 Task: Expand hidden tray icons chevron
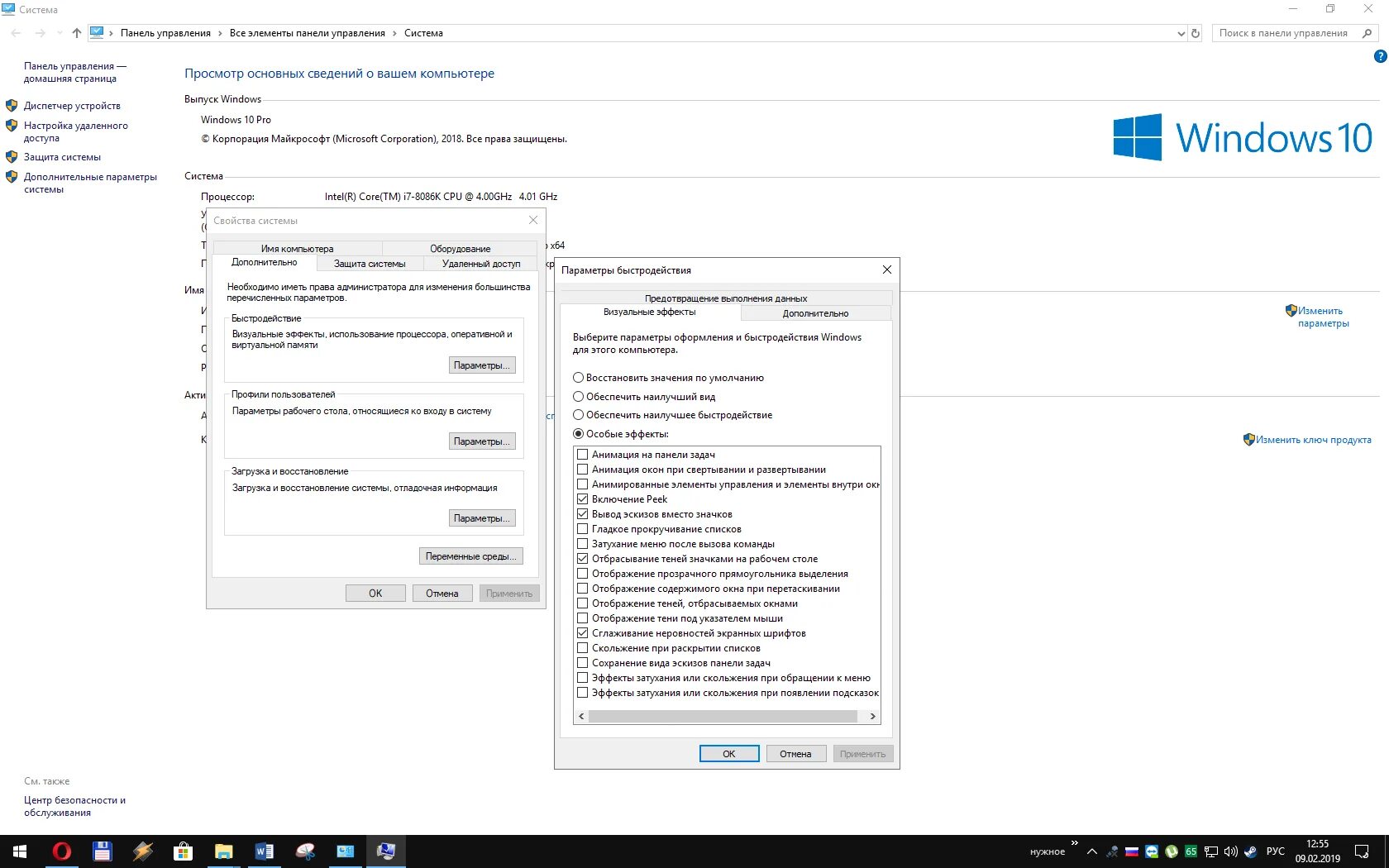(x=1092, y=851)
